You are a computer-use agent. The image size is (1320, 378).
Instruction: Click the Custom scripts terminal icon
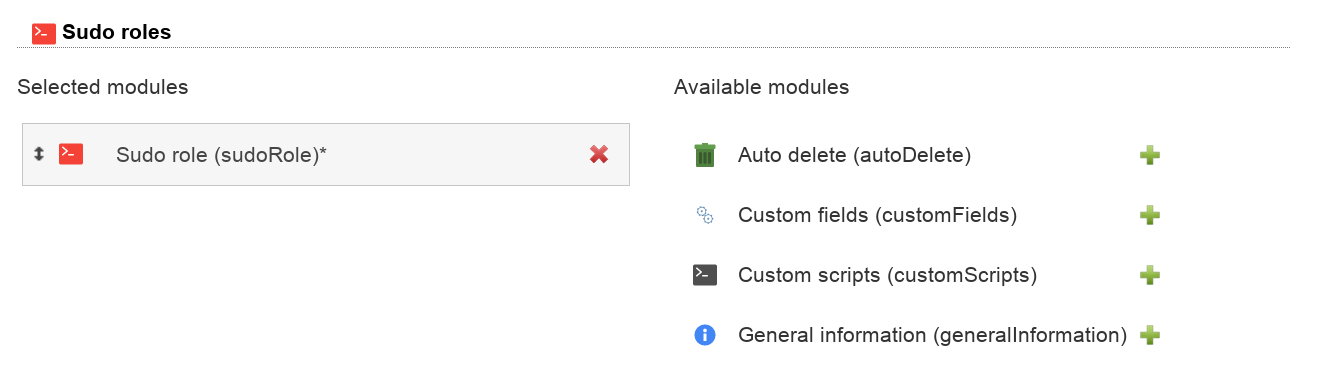[x=705, y=275]
